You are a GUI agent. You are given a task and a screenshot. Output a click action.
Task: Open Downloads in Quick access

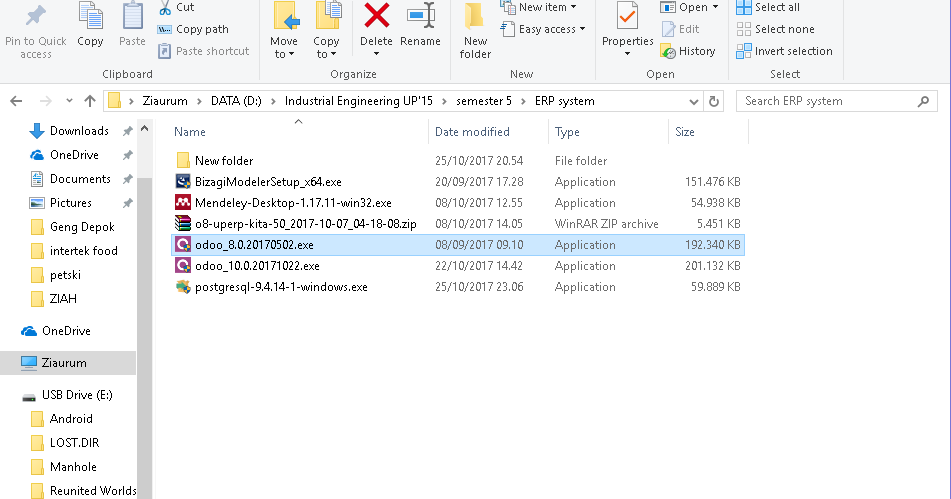tap(79, 131)
